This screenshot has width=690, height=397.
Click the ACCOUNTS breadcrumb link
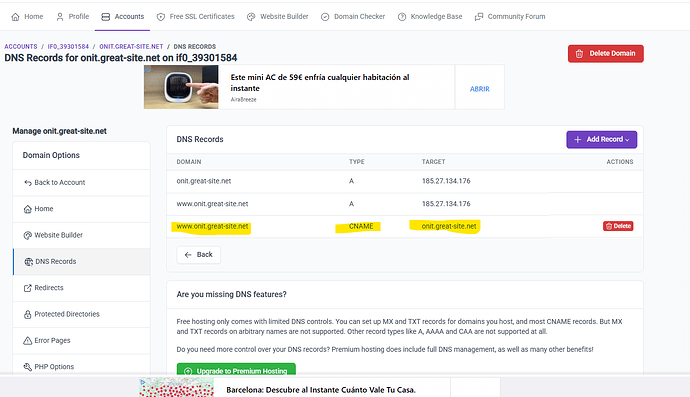click(21, 47)
